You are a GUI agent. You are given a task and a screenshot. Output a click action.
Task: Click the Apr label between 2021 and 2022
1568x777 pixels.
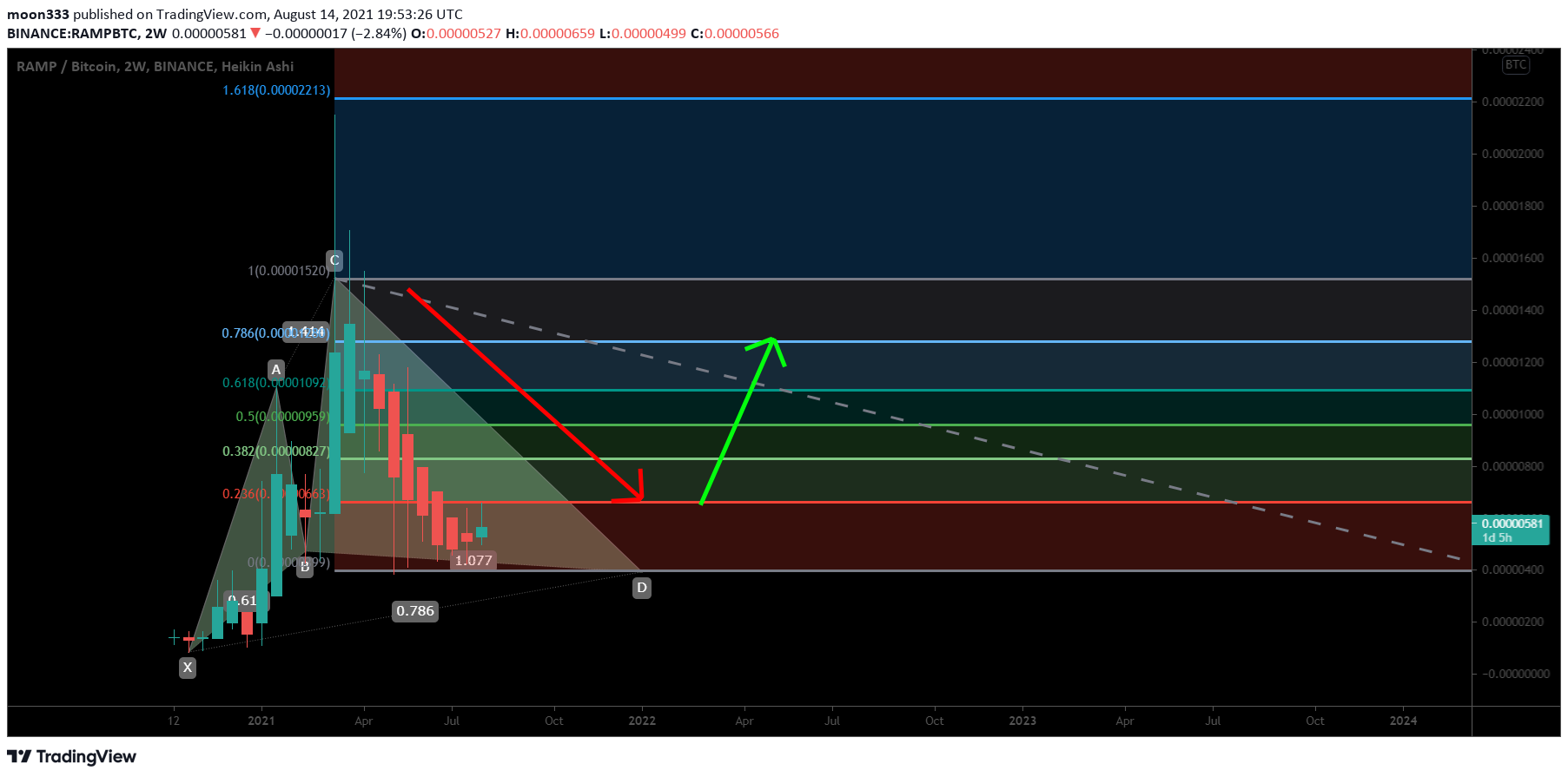click(x=364, y=721)
